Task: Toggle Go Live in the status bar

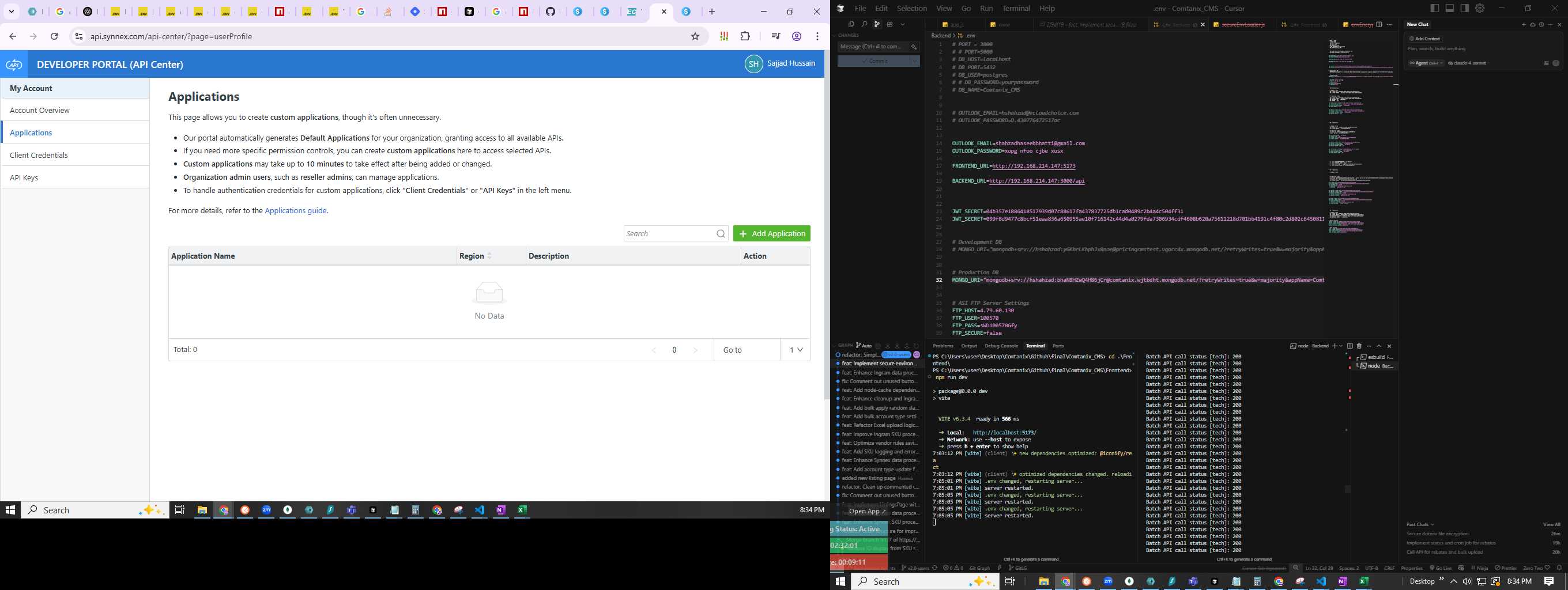Action: [1441, 568]
